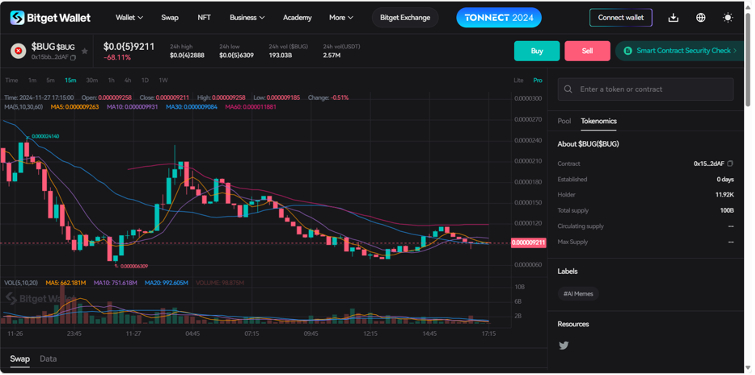
Task: Click the shield icon in Security Check
Action: pos(627,51)
